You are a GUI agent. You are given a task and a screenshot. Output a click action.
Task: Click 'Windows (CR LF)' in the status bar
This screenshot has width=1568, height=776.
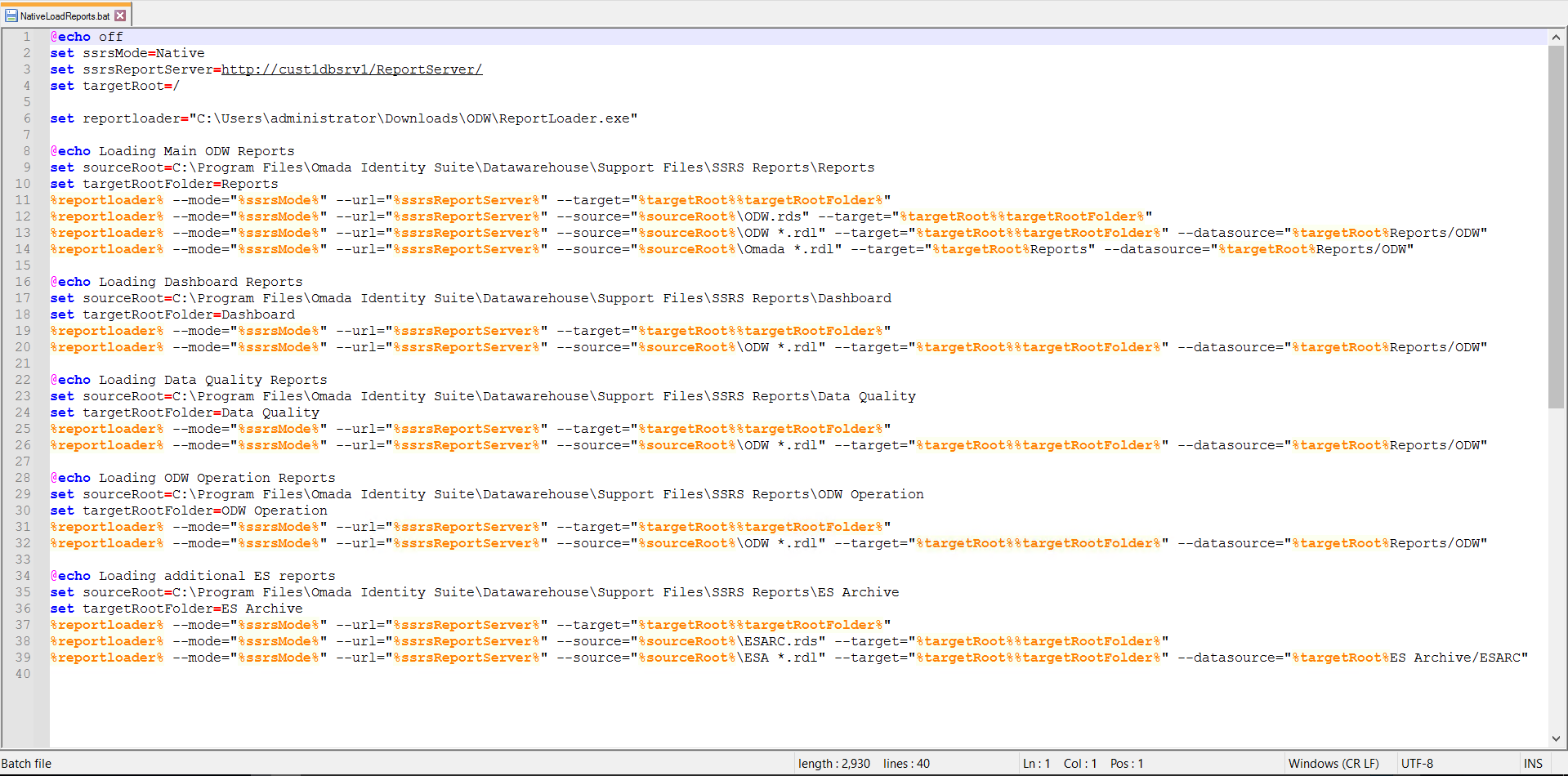click(x=1333, y=764)
